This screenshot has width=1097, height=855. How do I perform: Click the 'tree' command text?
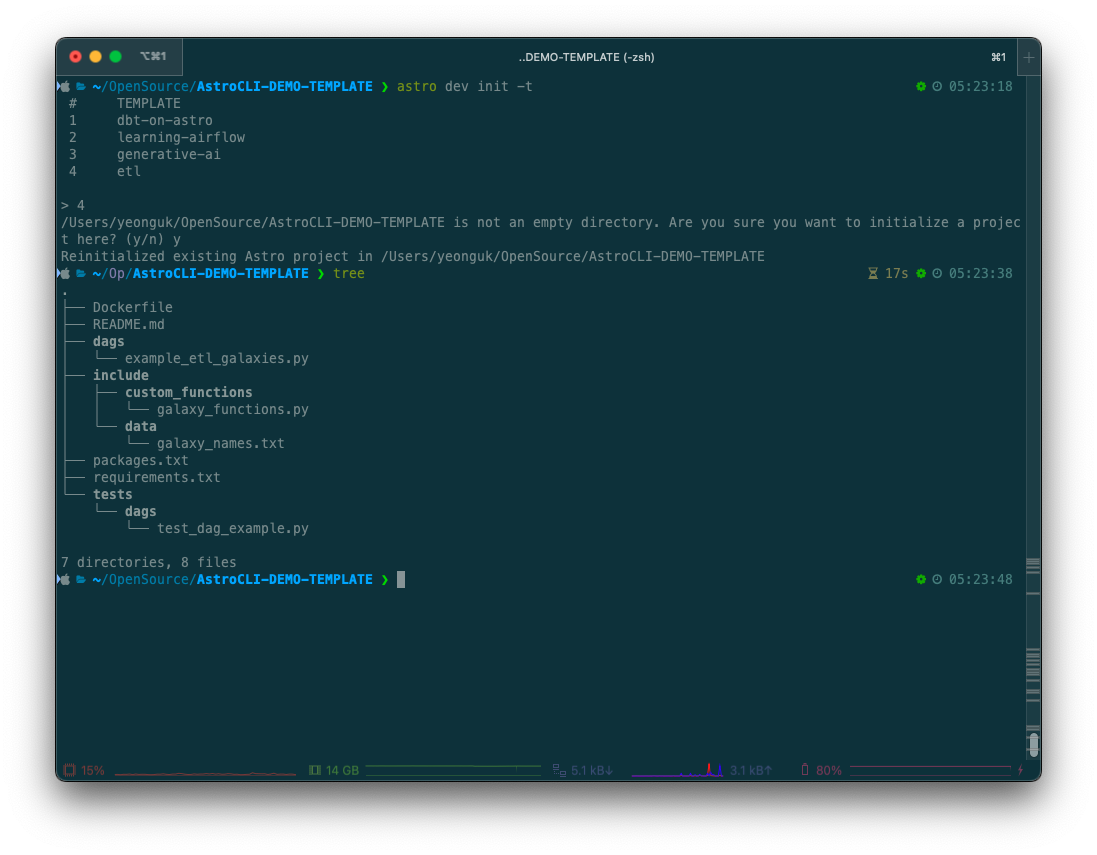(348, 274)
